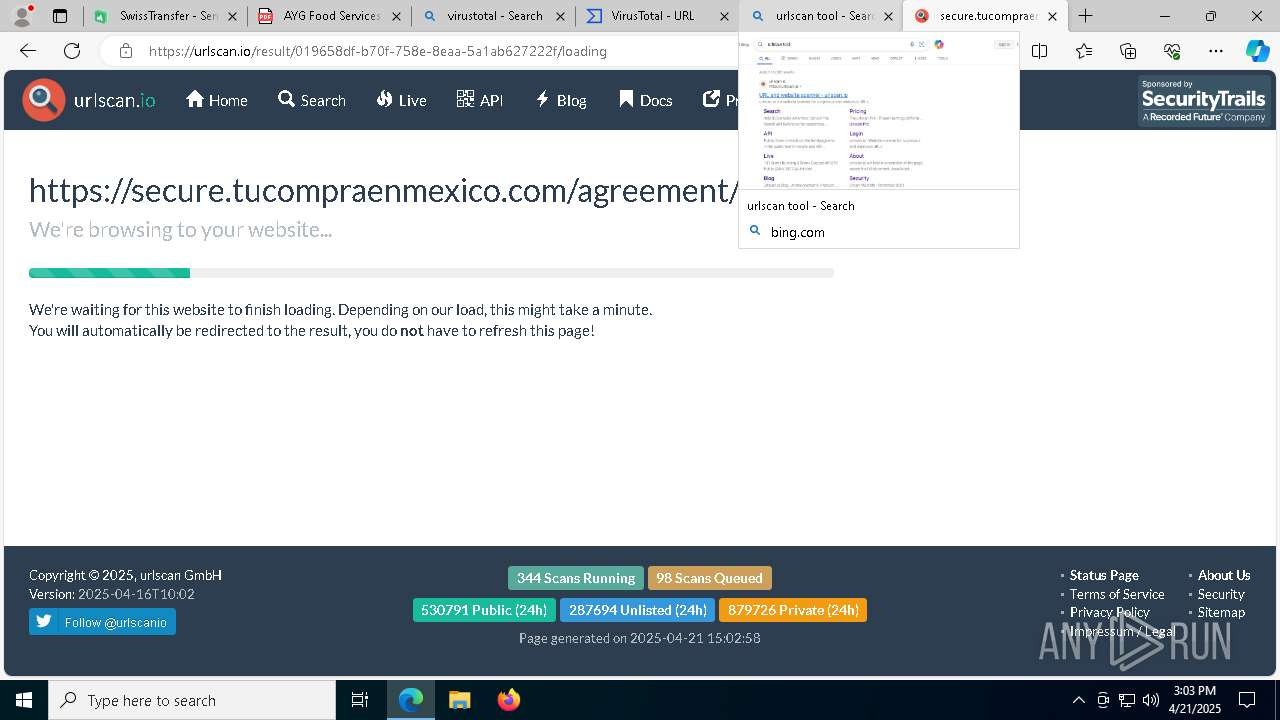Open browser Collections
The height and width of the screenshot is (720, 1280).
pos(1128,51)
